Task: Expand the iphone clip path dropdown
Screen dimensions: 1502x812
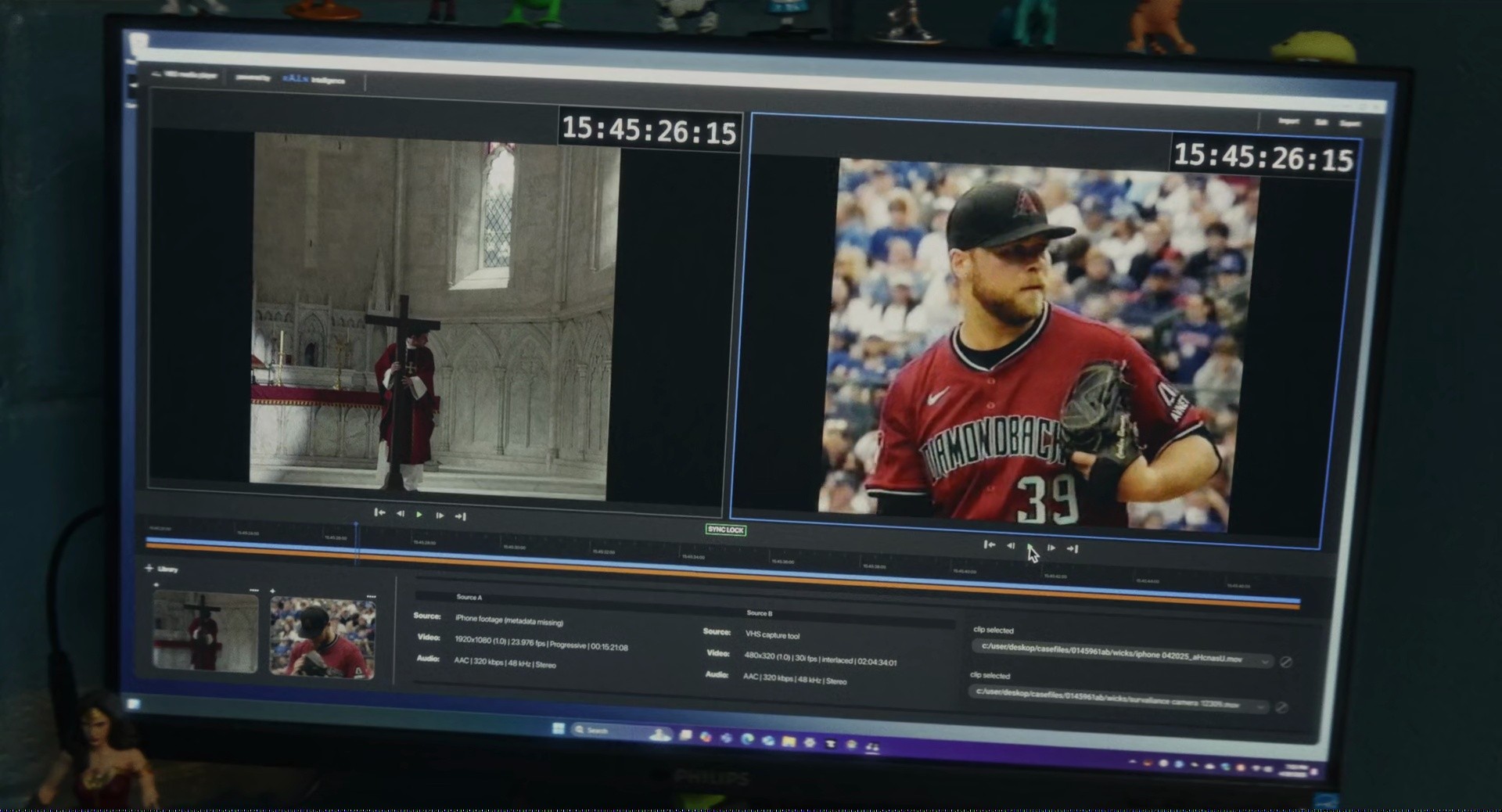Action: tap(1264, 661)
